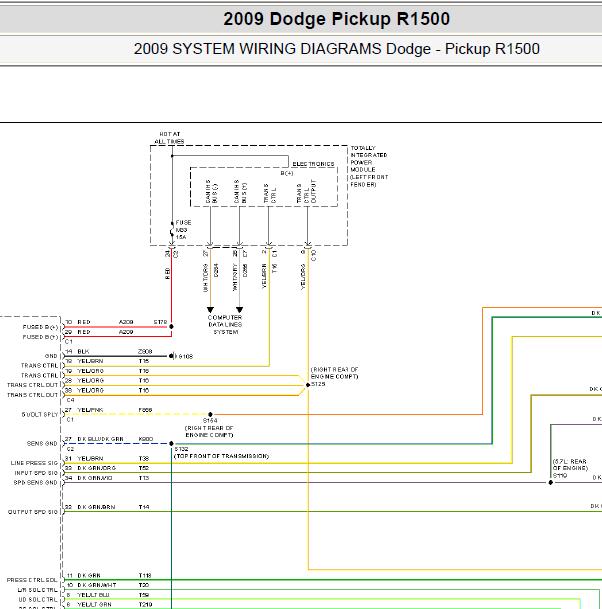Select the "S125" splice label
The image size is (602, 609).
pos(318,384)
